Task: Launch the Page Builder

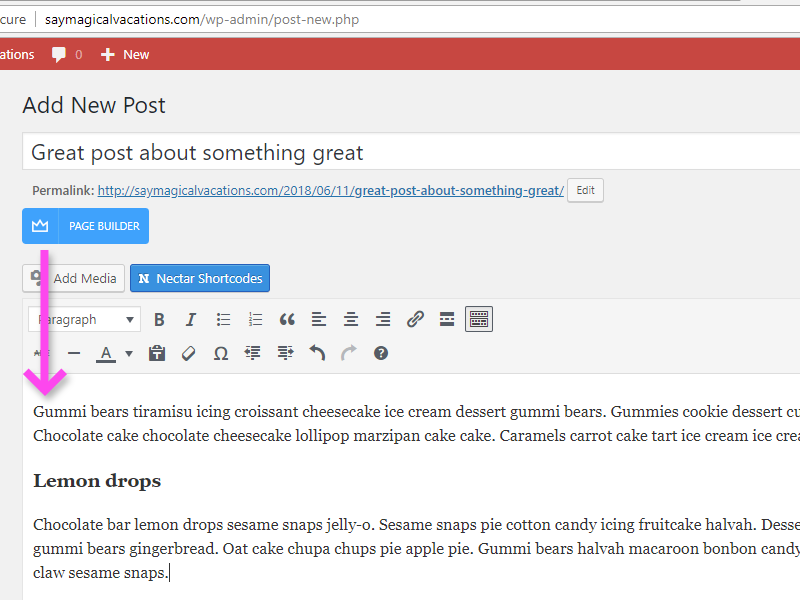Action: pyautogui.click(x=86, y=226)
